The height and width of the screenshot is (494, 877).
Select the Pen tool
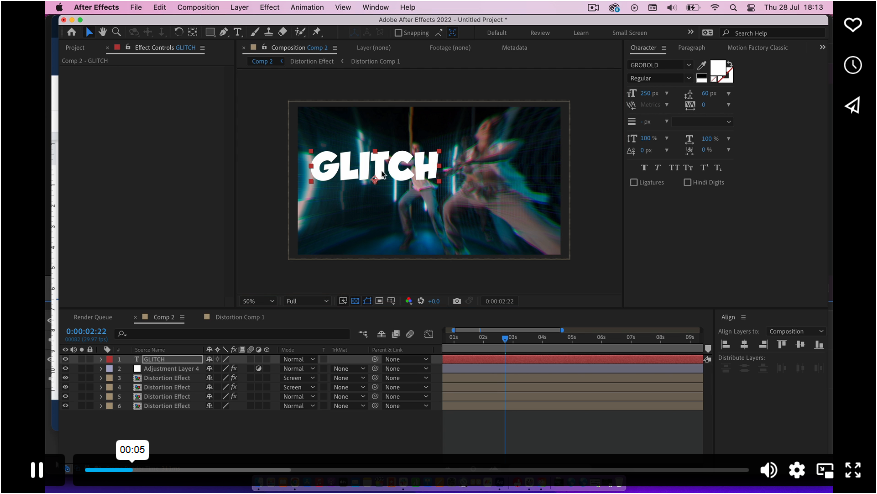click(x=224, y=32)
